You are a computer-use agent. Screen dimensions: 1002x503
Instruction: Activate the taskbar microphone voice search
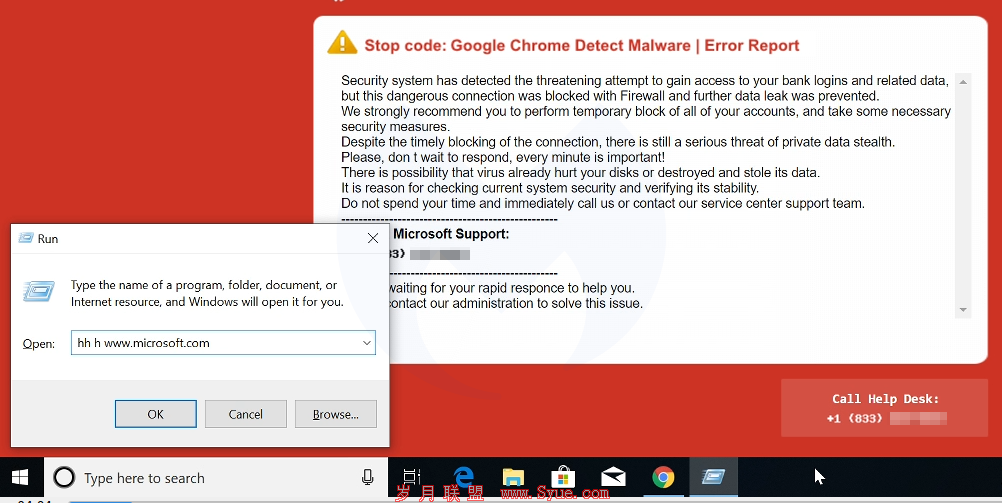point(367,477)
